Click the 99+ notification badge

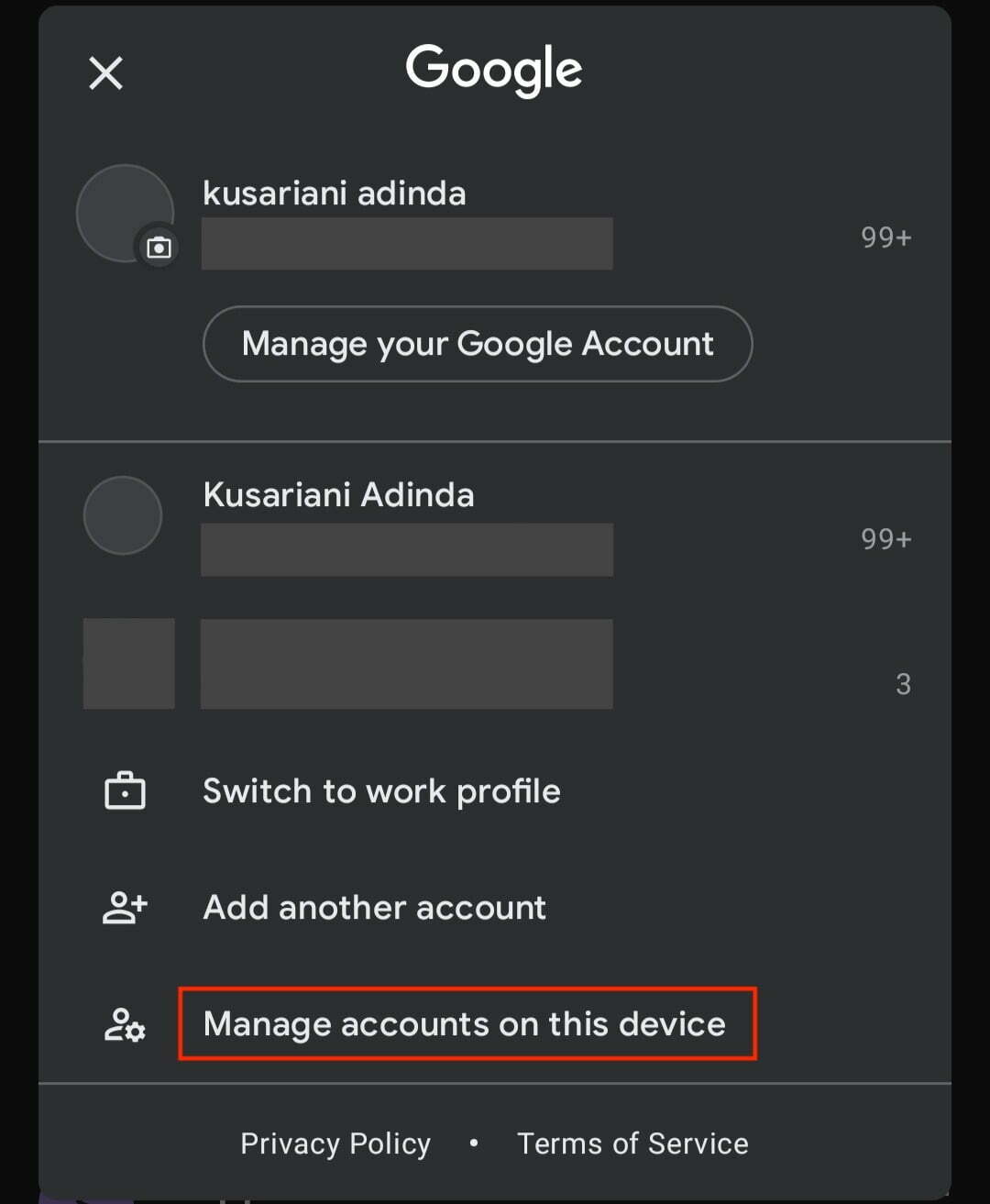tap(885, 237)
